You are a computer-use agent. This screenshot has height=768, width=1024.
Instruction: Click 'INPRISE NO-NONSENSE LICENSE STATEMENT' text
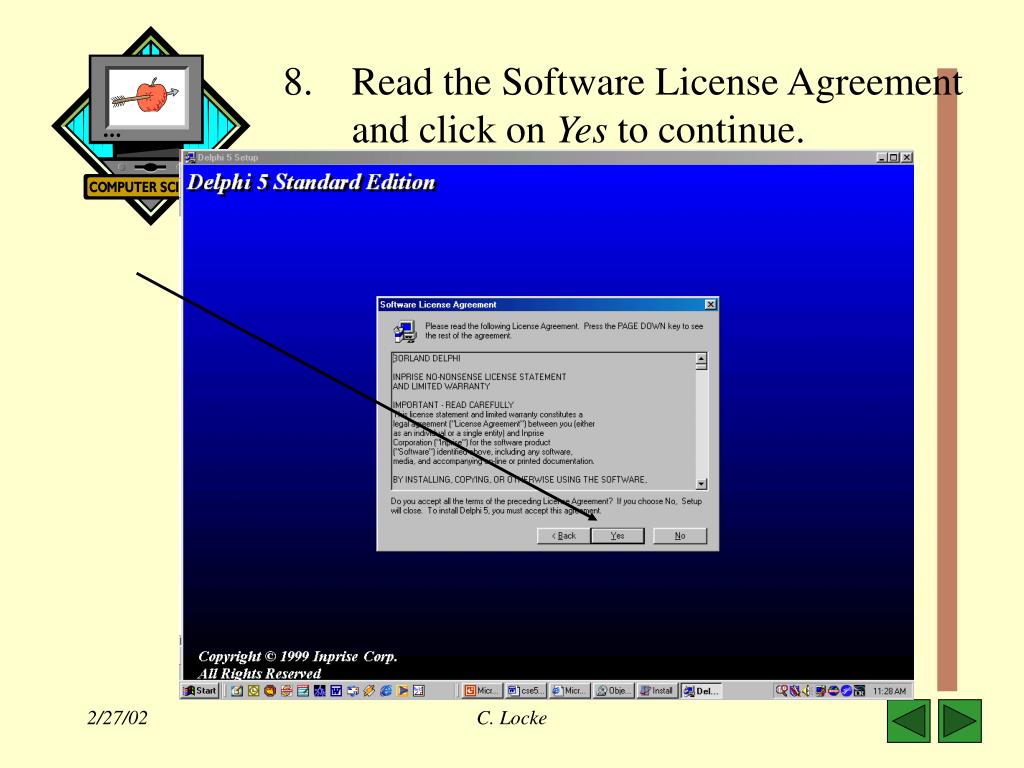click(479, 377)
